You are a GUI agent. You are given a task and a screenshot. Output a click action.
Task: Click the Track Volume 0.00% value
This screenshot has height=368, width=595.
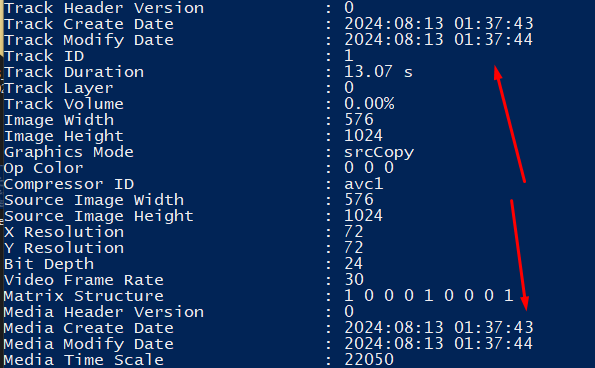pos(369,104)
